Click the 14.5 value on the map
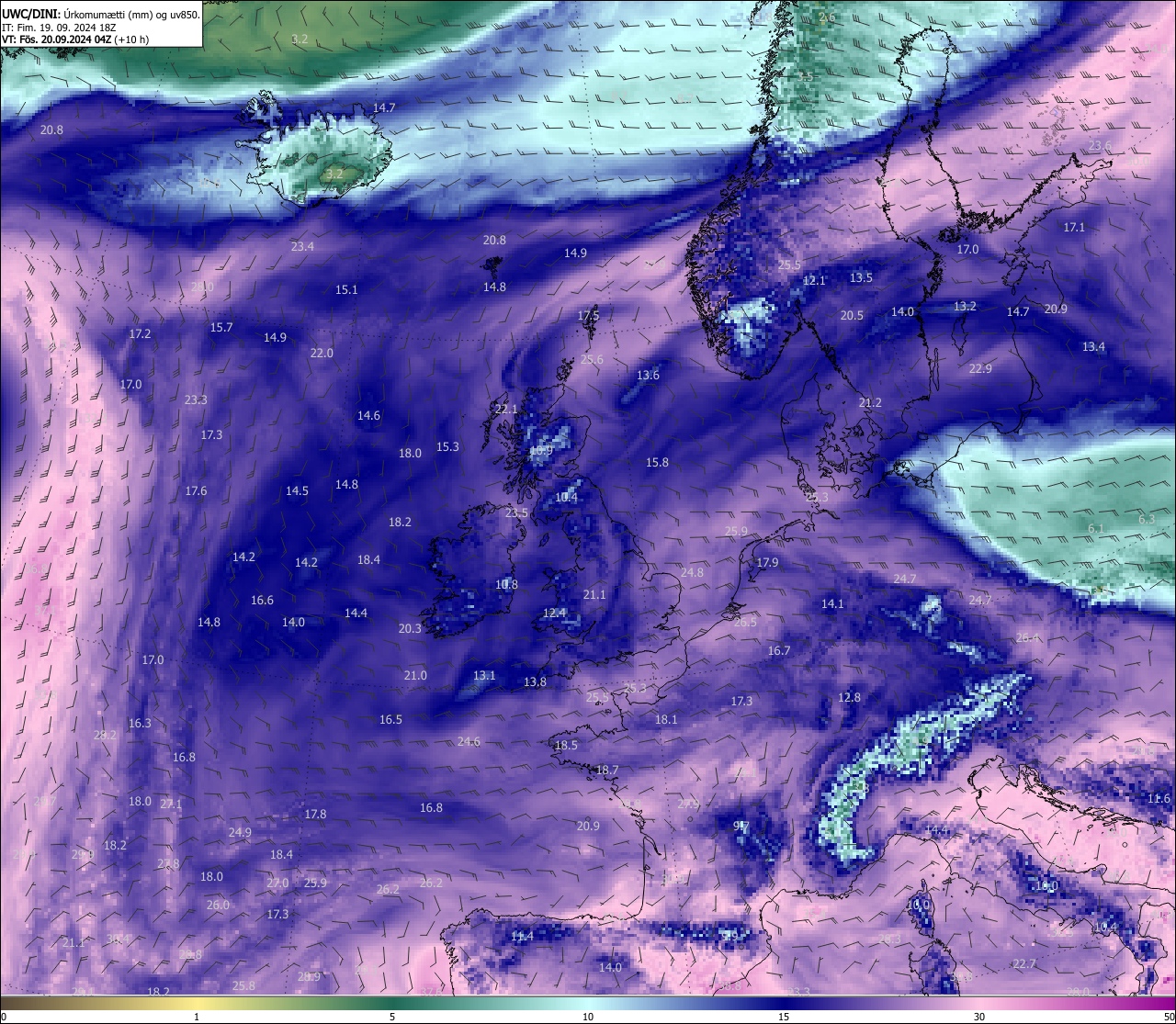The image size is (1176, 1024). [297, 490]
